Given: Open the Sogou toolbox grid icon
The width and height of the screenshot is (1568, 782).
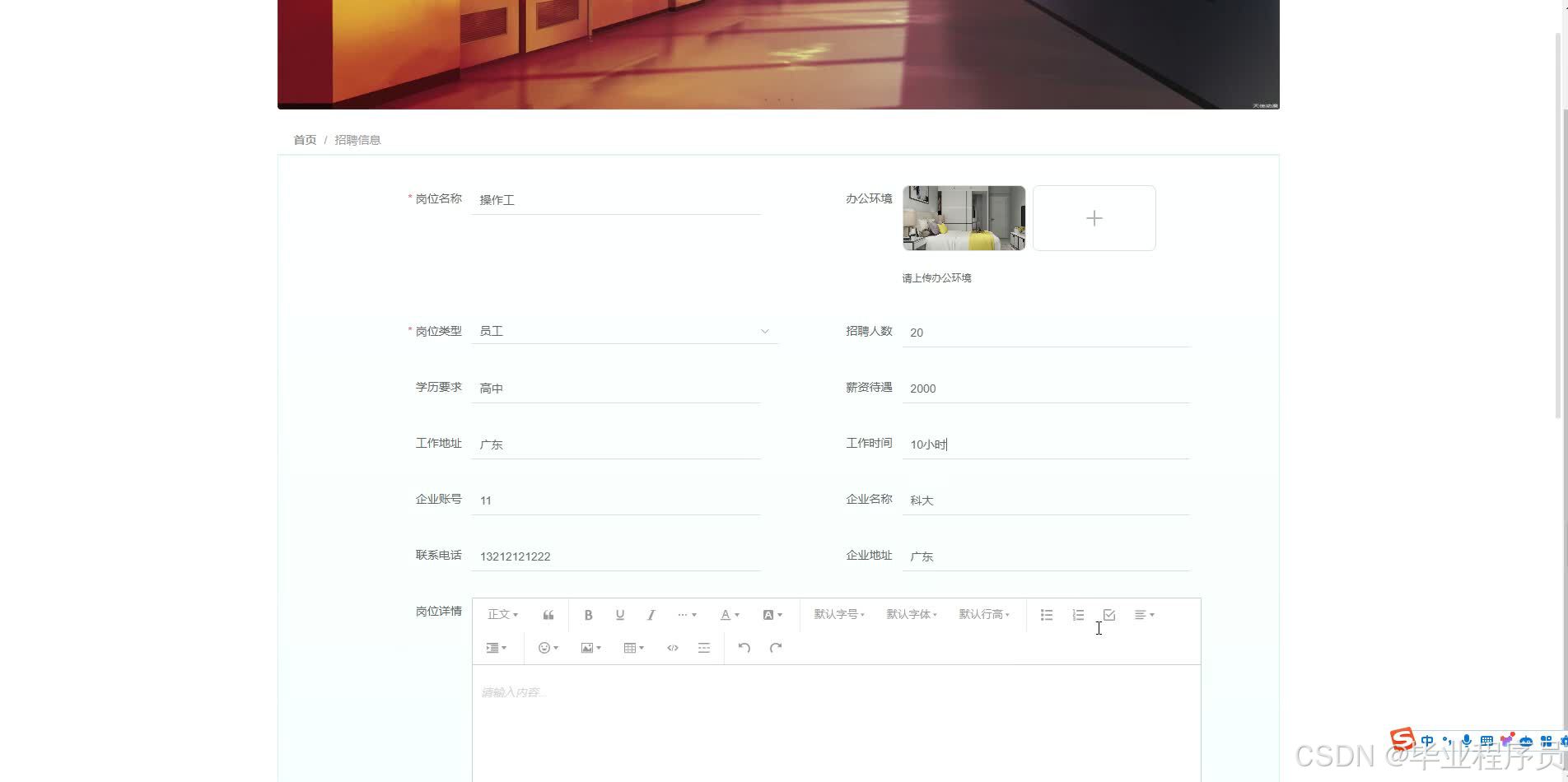Looking at the screenshot, I should click(1547, 741).
